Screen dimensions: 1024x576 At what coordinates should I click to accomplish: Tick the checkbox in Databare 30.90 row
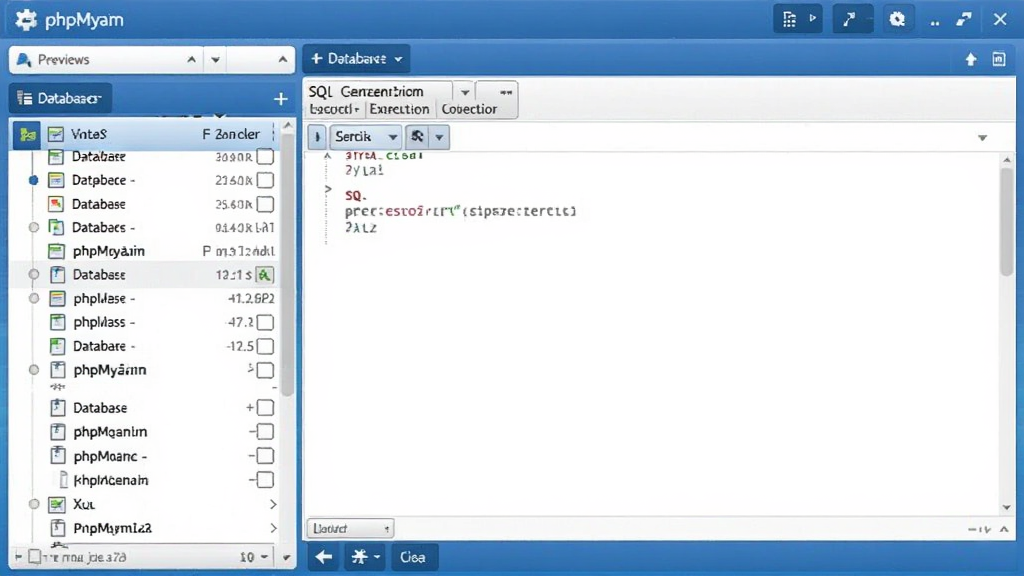pyautogui.click(x=265, y=157)
